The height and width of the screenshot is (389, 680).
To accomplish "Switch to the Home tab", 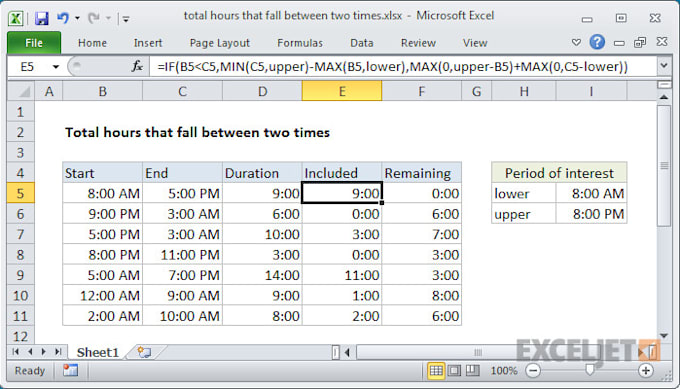I will coord(92,43).
